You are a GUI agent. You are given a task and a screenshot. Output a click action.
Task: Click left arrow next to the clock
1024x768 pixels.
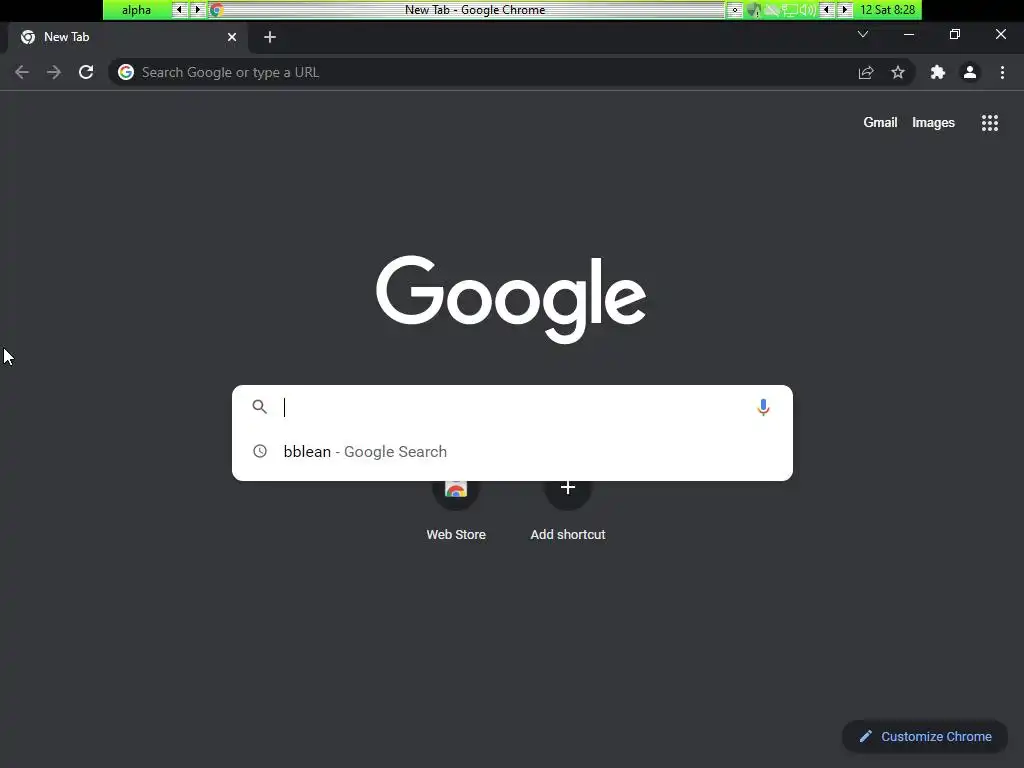[x=827, y=10]
